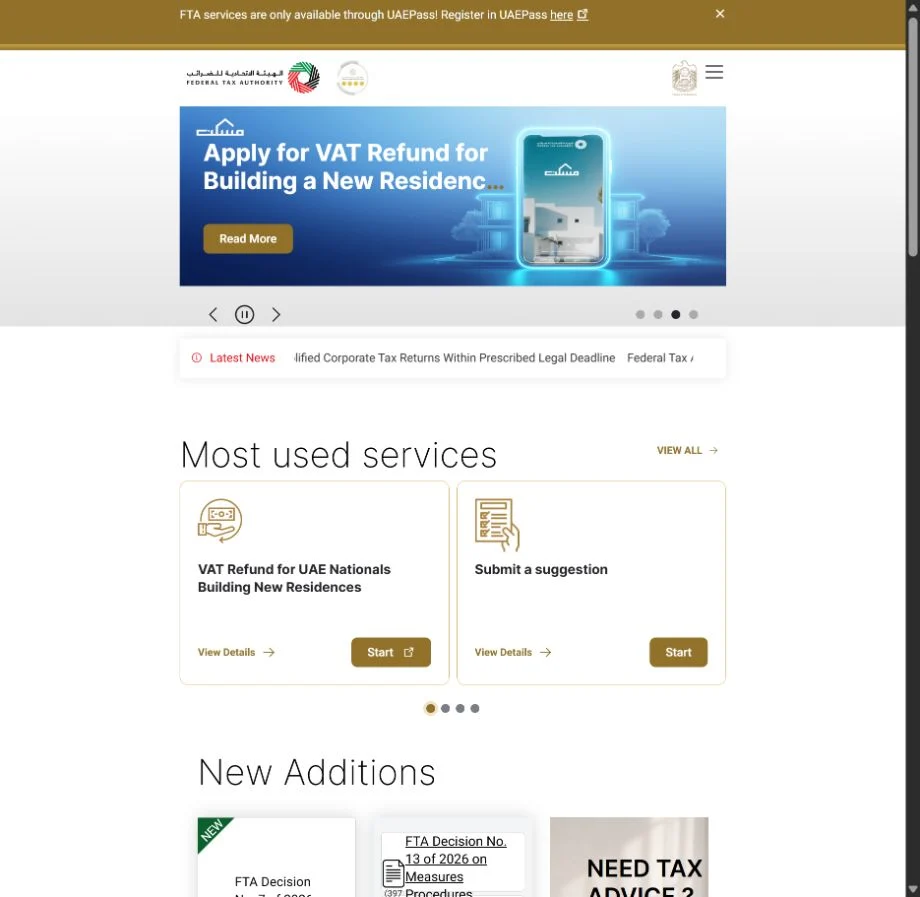The height and width of the screenshot is (897, 920).
Task: Click the arrow beside VAT Refund View Details
Action: tap(269, 652)
